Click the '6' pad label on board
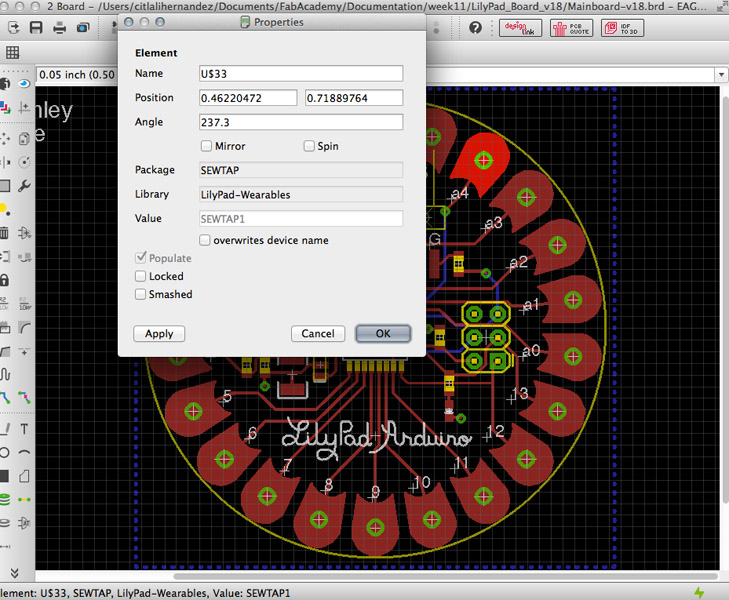This screenshot has height=600, width=729. click(252, 433)
